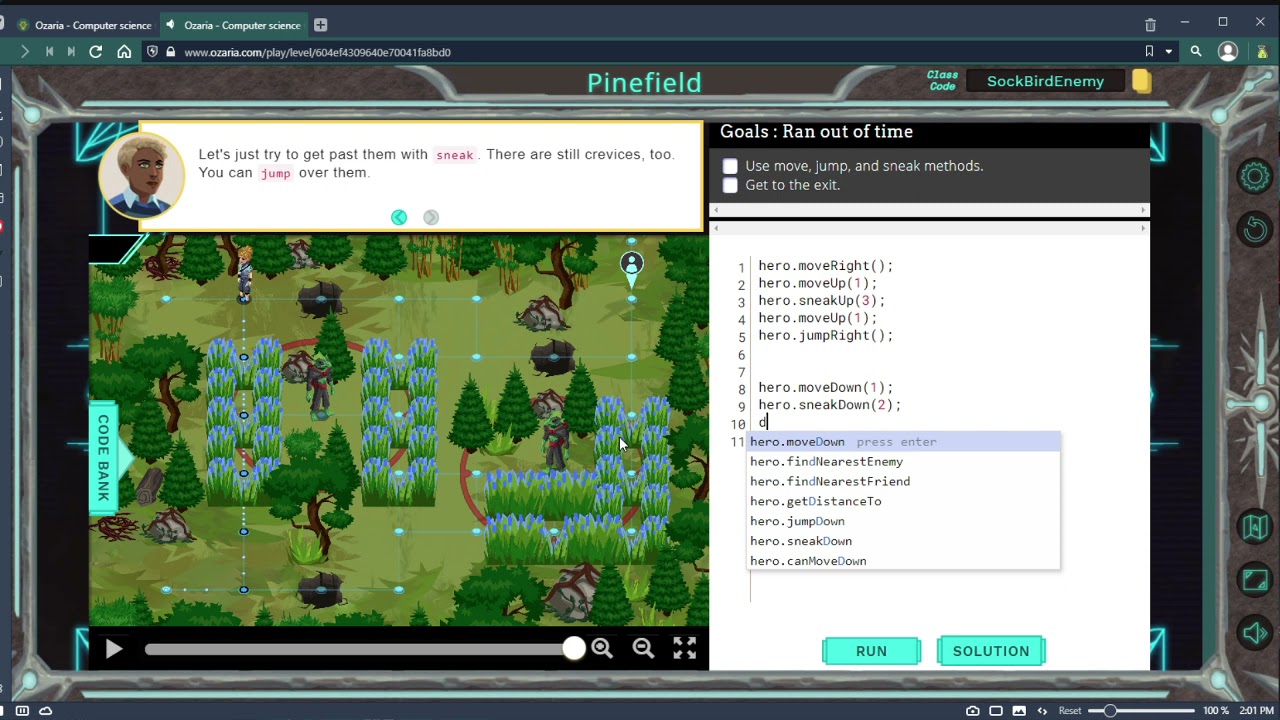Place cursor on code line hero.moveRight();
Screen dimensions: 1280x720
point(825,266)
